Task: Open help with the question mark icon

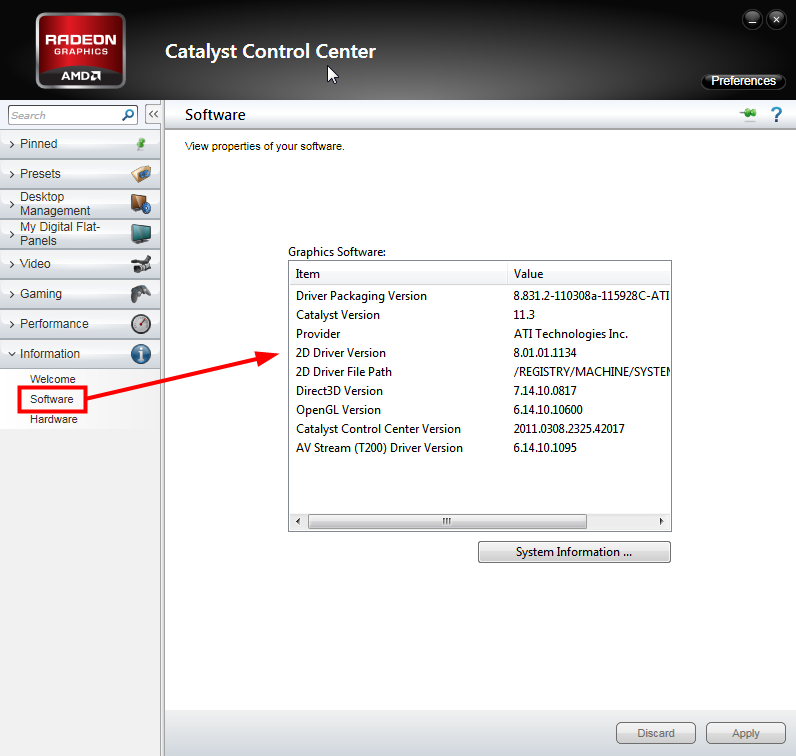Action: [776, 115]
